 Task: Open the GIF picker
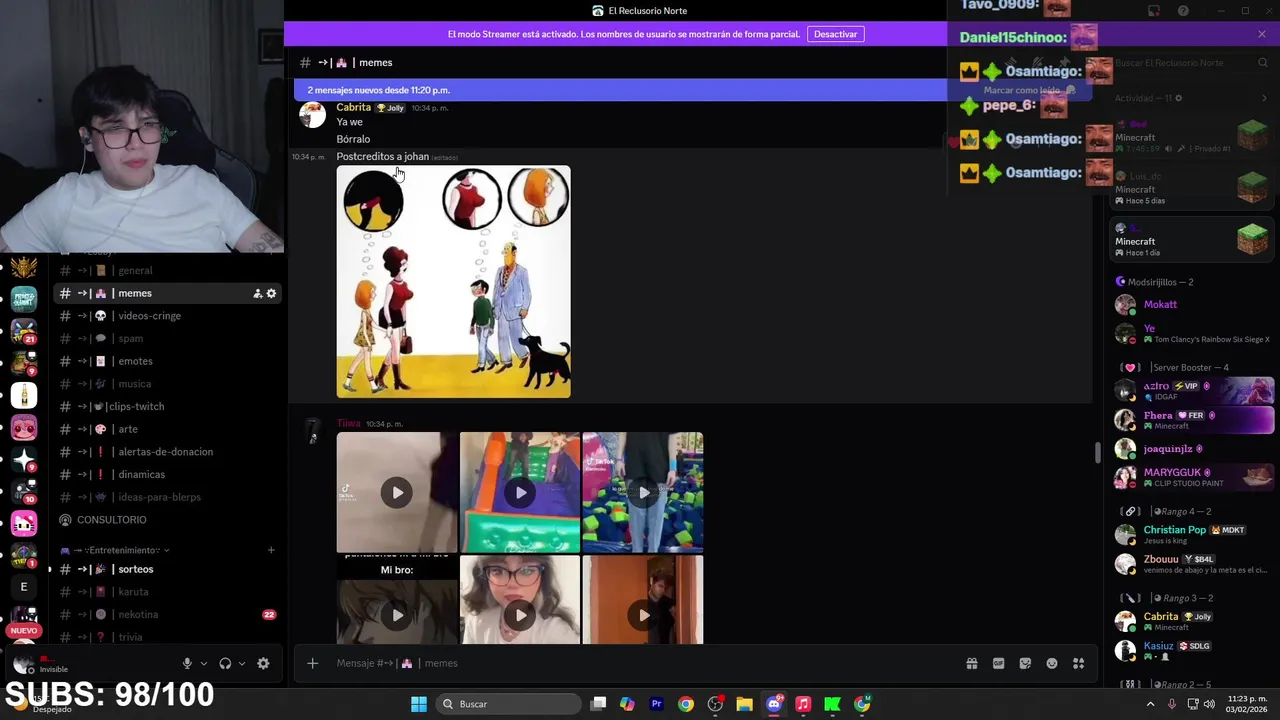click(x=998, y=663)
